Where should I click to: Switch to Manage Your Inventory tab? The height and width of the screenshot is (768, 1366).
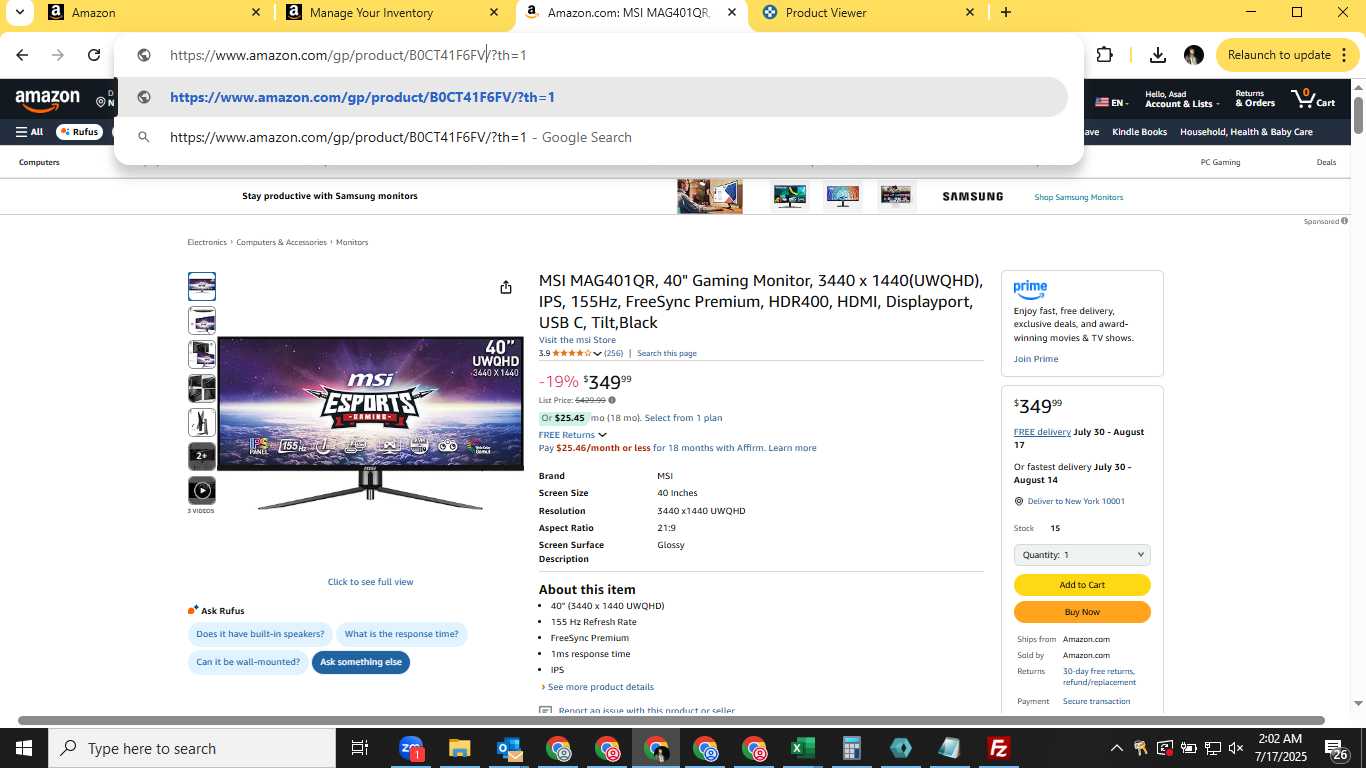point(392,13)
